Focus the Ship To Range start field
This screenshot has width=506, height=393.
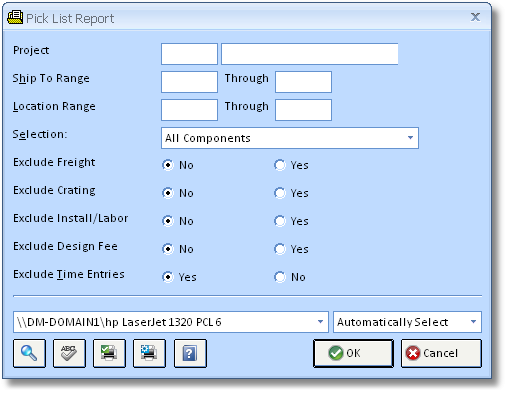point(189,82)
